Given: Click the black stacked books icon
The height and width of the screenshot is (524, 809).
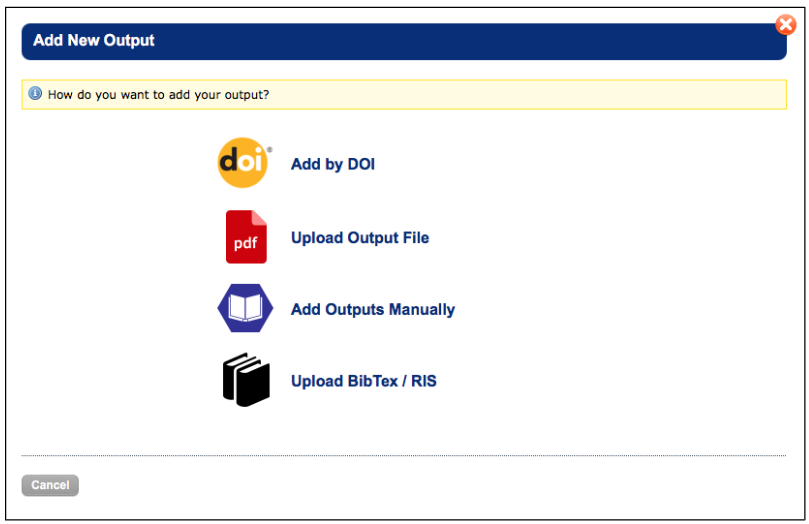Looking at the screenshot, I should click(246, 381).
